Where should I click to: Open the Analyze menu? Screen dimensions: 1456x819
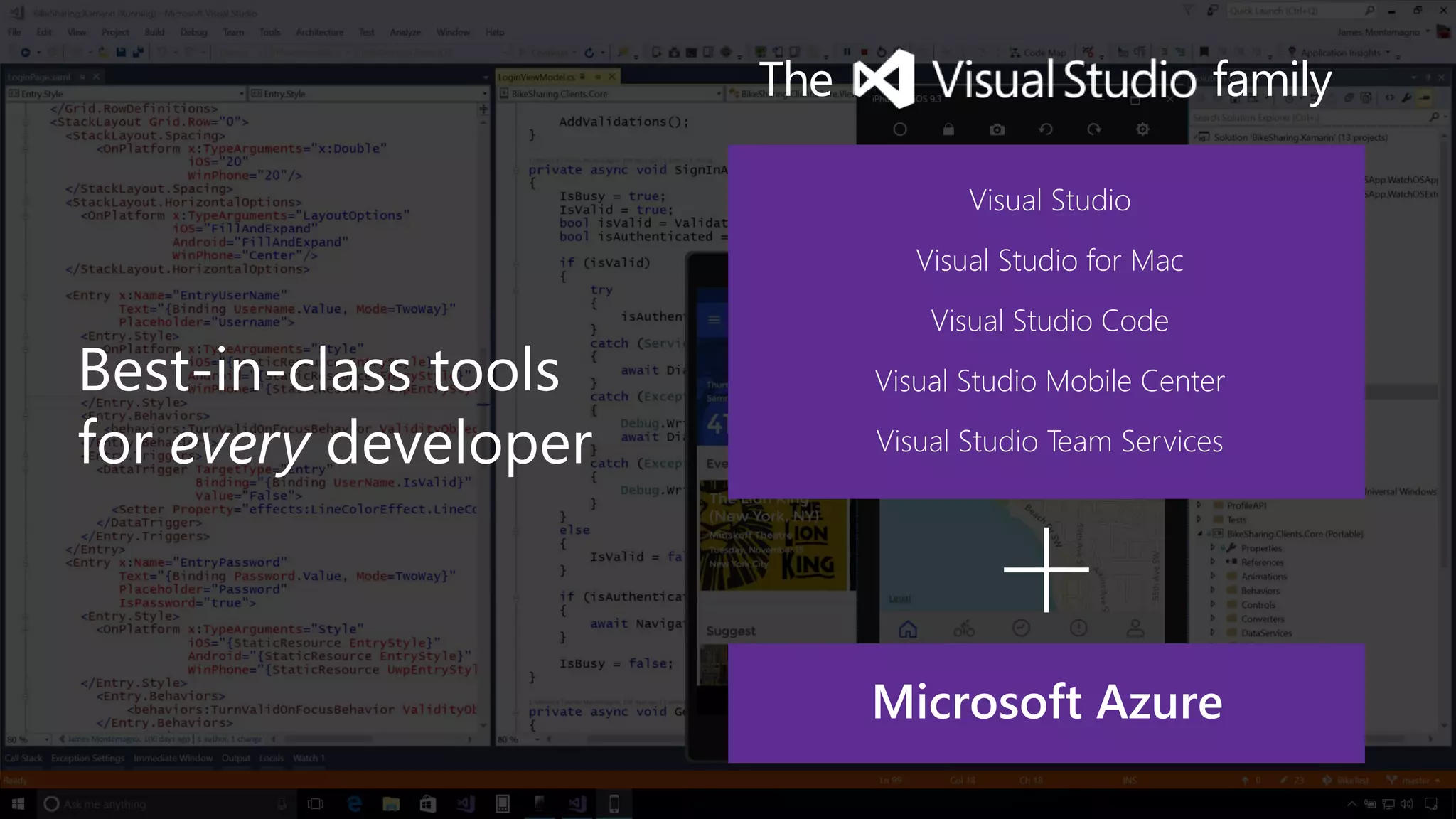click(x=405, y=32)
